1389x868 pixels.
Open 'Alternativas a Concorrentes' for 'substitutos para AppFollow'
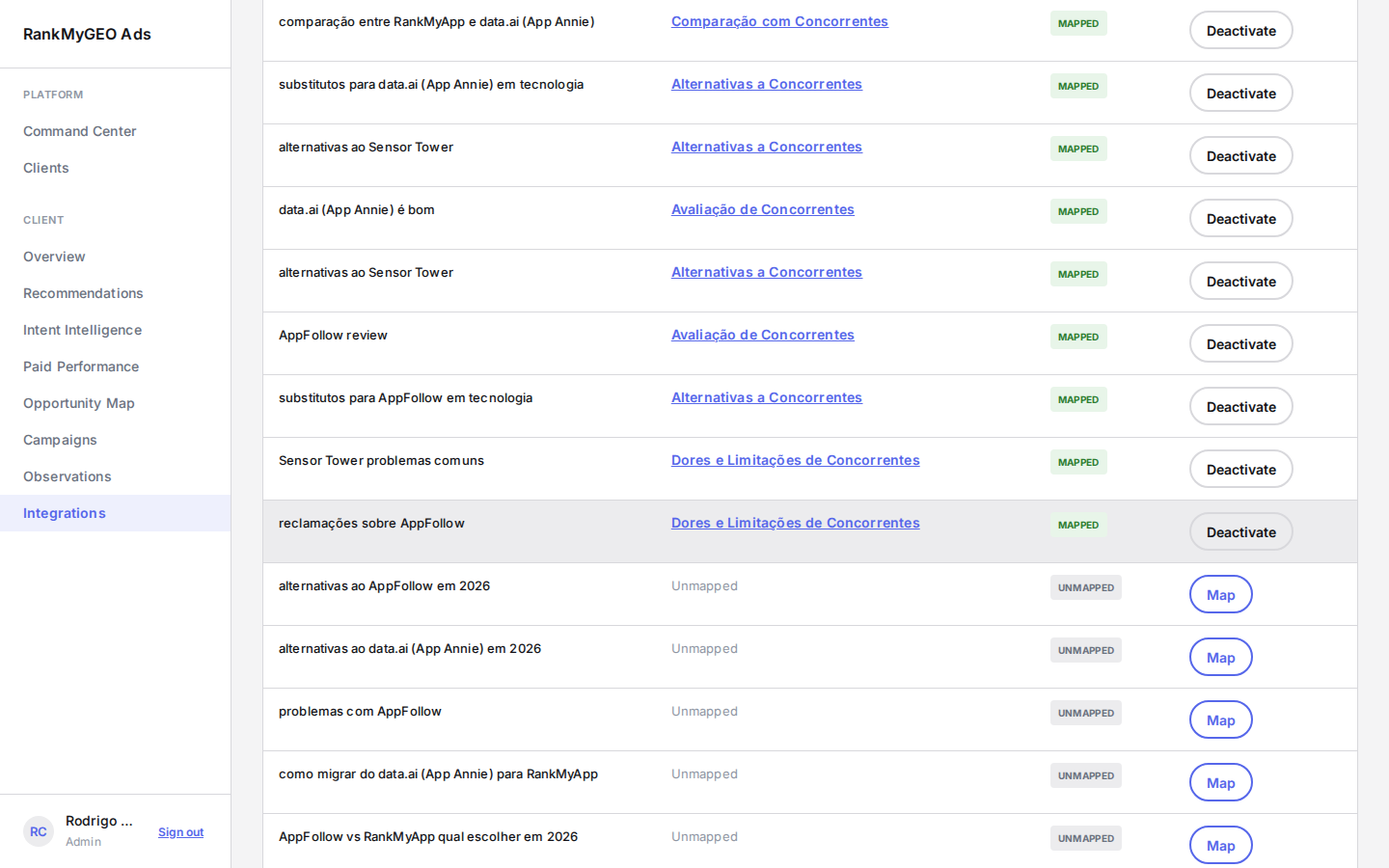click(x=767, y=397)
